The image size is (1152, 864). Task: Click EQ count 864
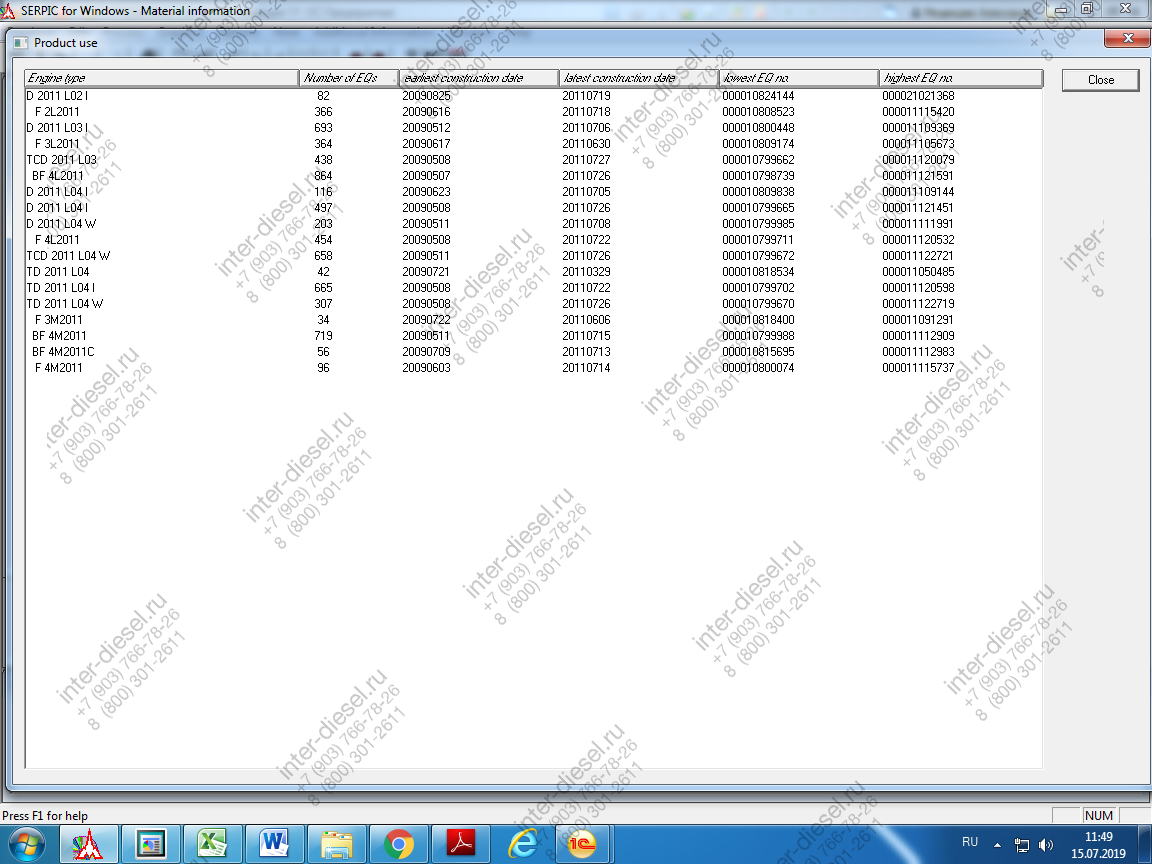(323, 176)
